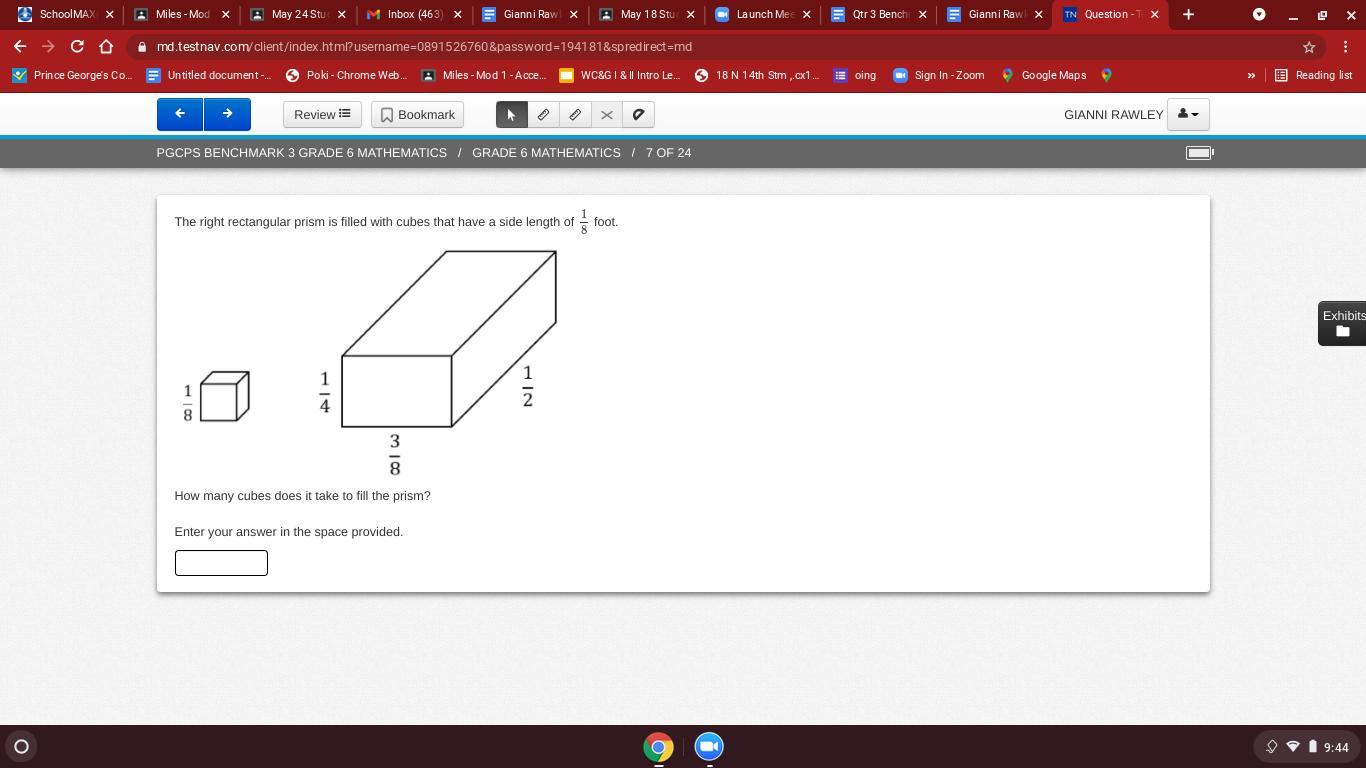The width and height of the screenshot is (1366, 768).
Task: Bookmark this question
Action: click(x=418, y=114)
